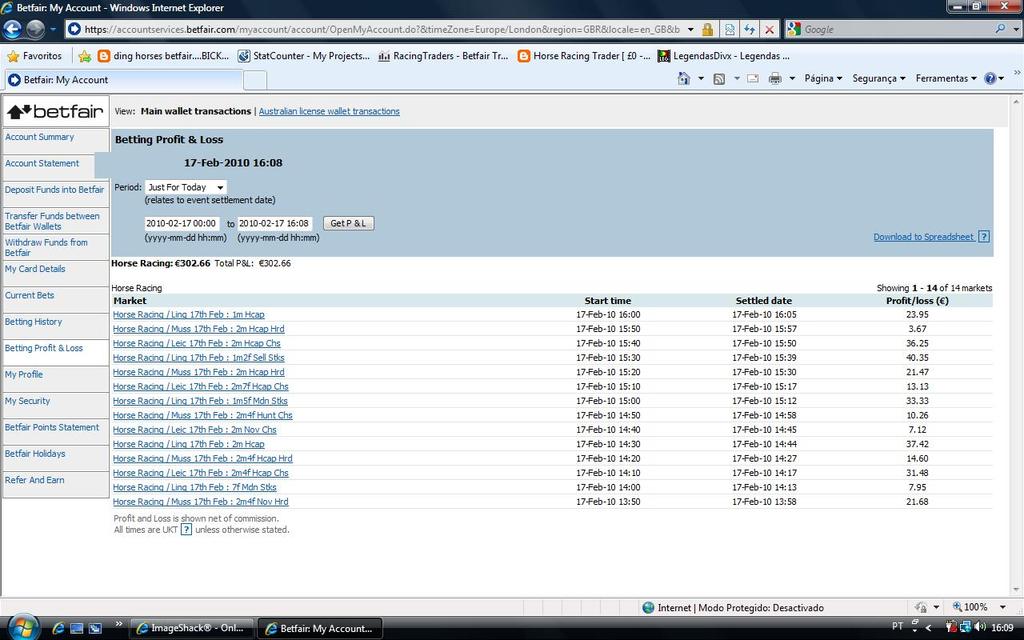This screenshot has height=640, width=1024.
Task: Open 'Australian license wallet transactions' link
Action: (x=329, y=112)
